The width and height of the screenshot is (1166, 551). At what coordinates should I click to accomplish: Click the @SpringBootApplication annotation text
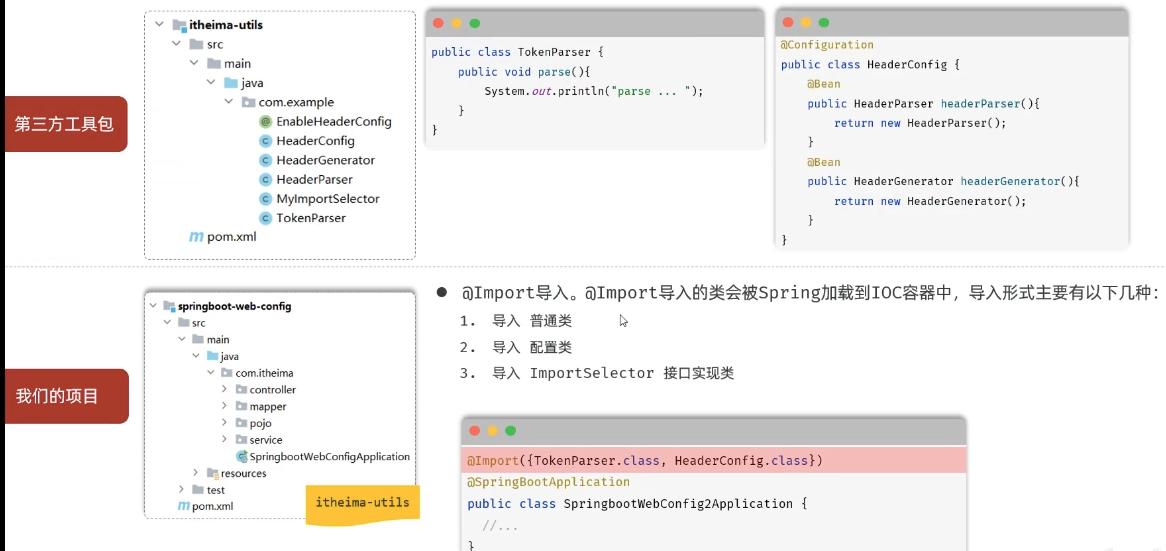coord(548,482)
